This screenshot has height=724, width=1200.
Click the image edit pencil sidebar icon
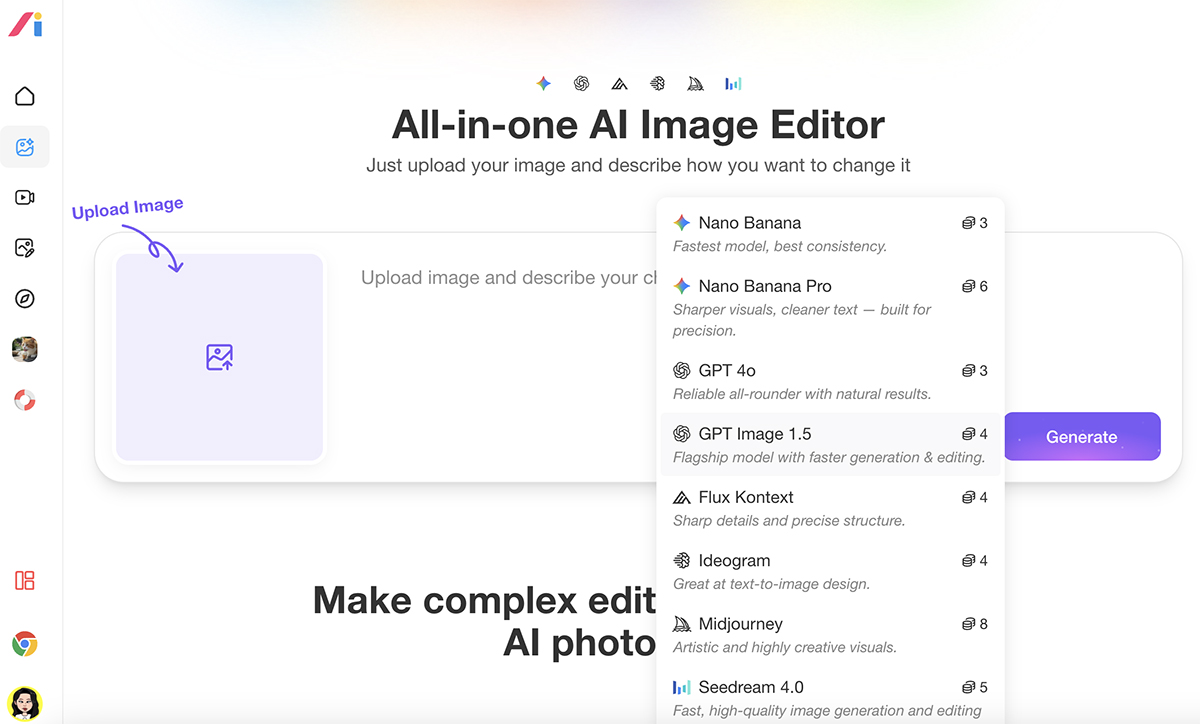[x=25, y=248]
